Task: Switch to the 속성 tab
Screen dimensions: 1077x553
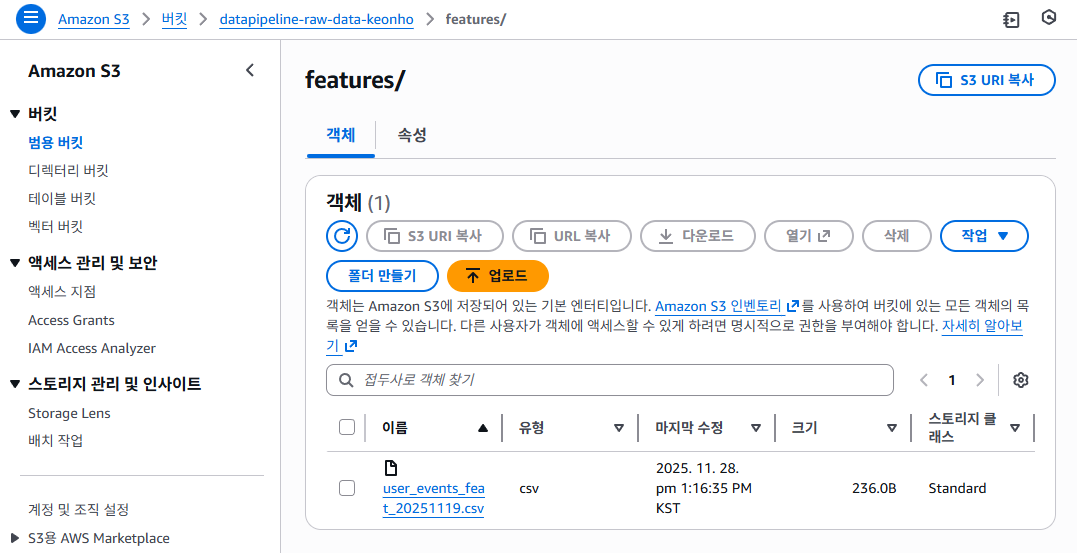Action: coord(412,135)
